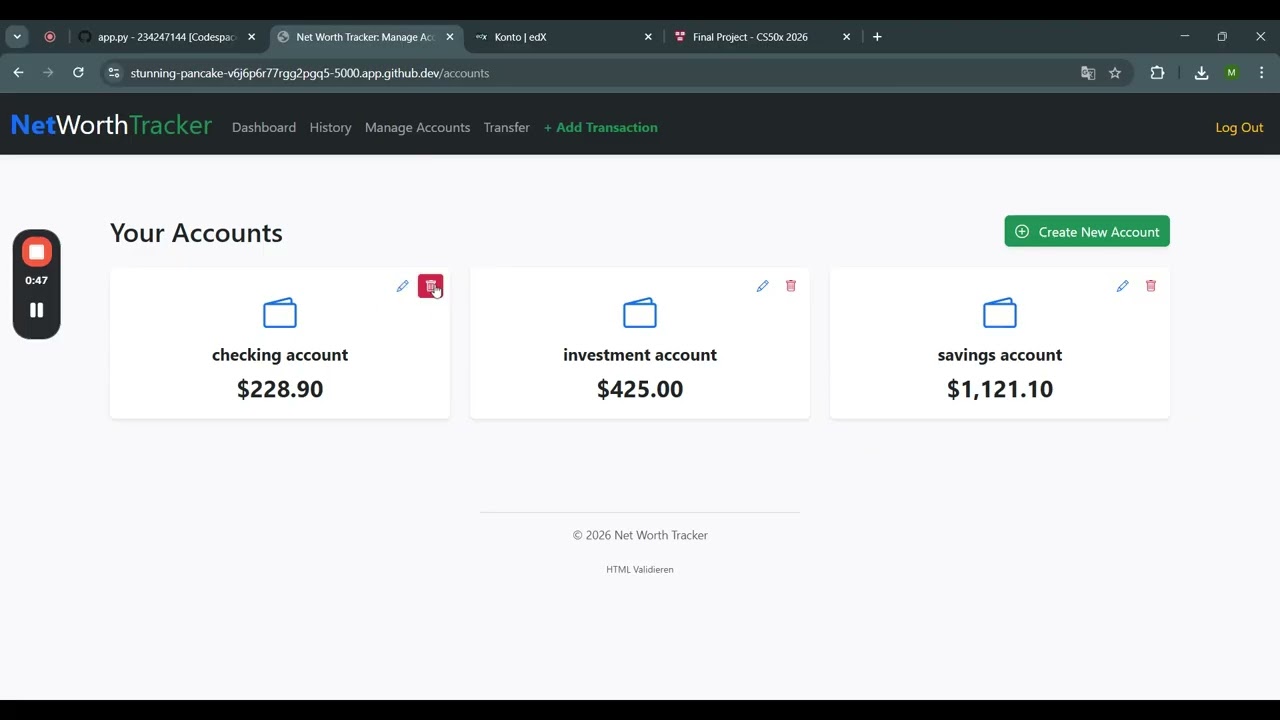Click the Log Out link
Screen dimensions: 1280x720
(x=1239, y=127)
